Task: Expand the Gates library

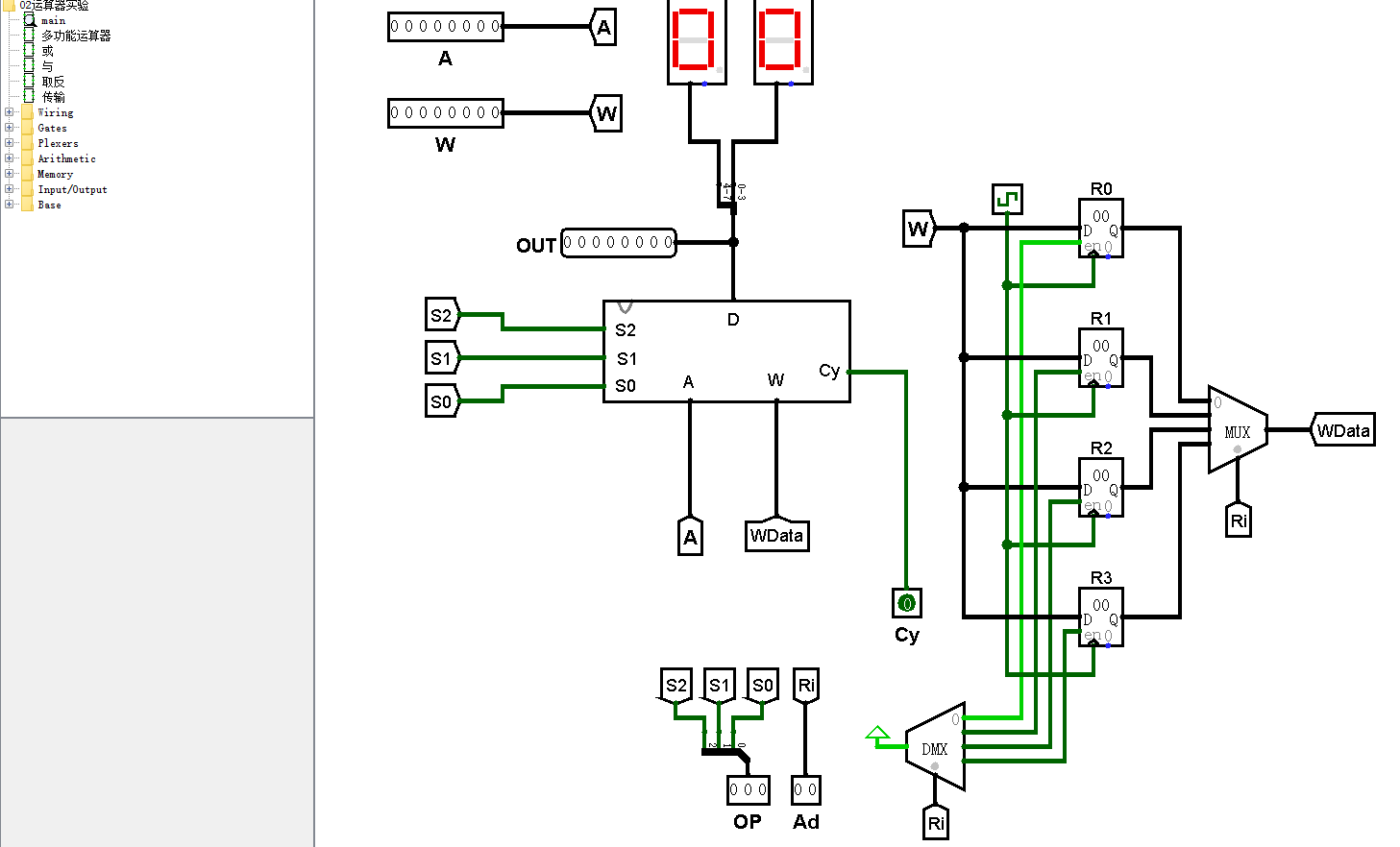Action: (x=10, y=128)
